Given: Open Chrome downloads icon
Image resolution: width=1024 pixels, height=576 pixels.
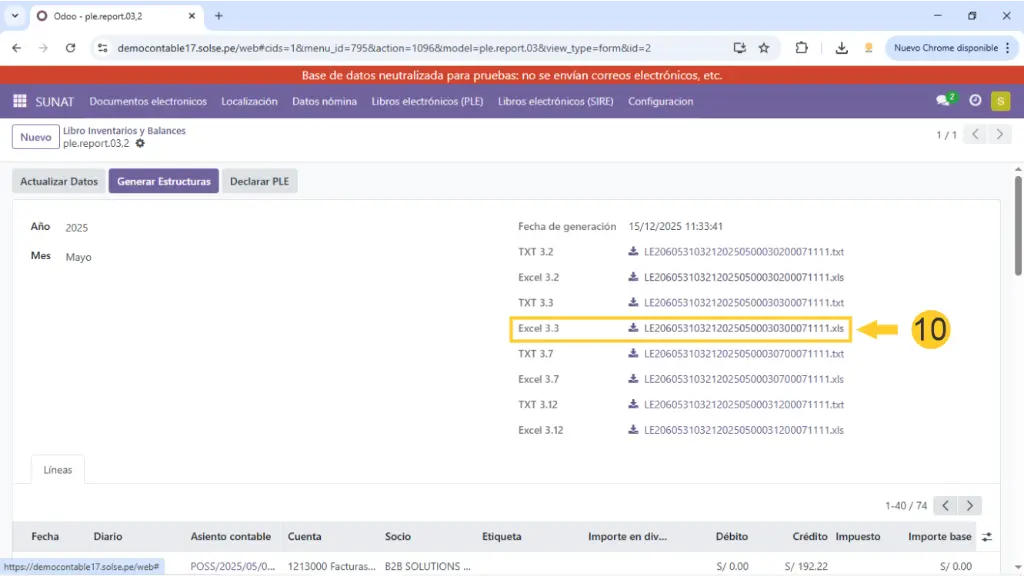Looking at the screenshot, I should 842,48.
